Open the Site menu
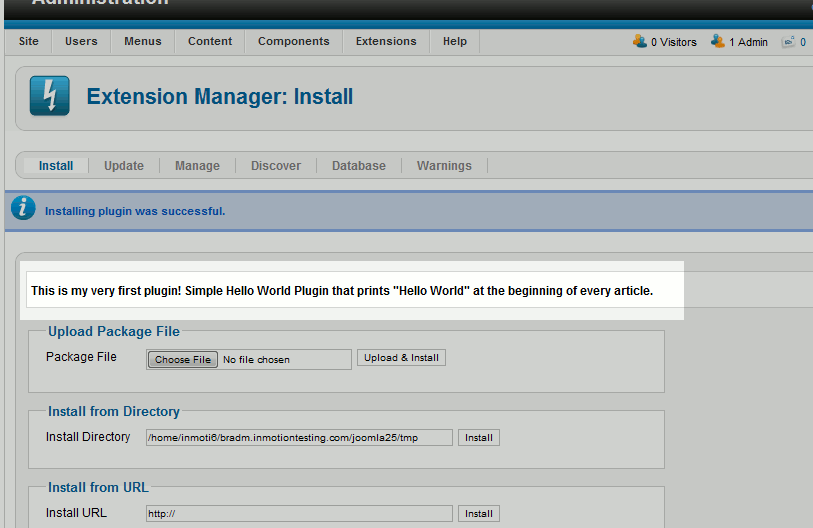 29,41
